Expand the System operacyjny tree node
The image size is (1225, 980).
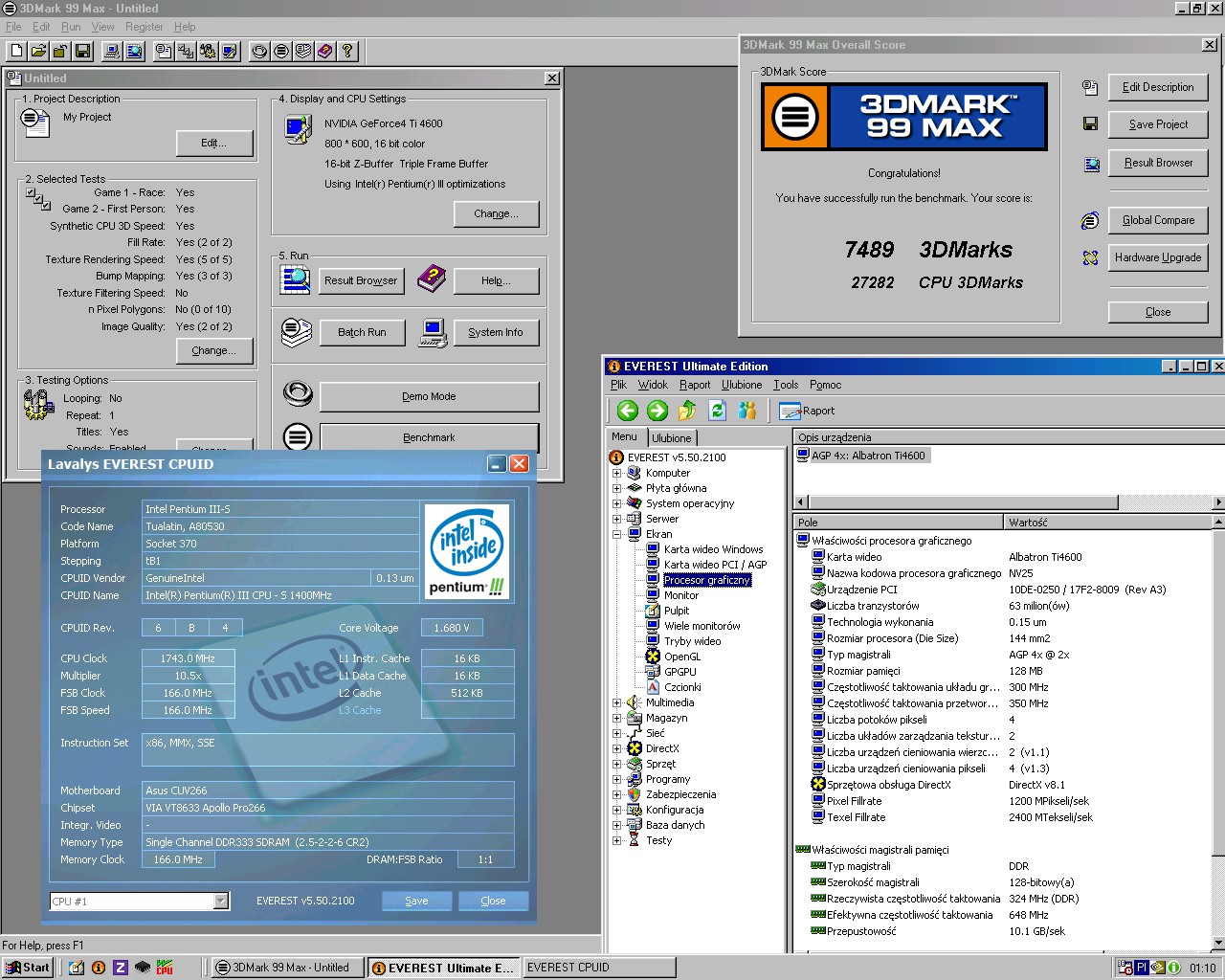(x=617, y=503)
